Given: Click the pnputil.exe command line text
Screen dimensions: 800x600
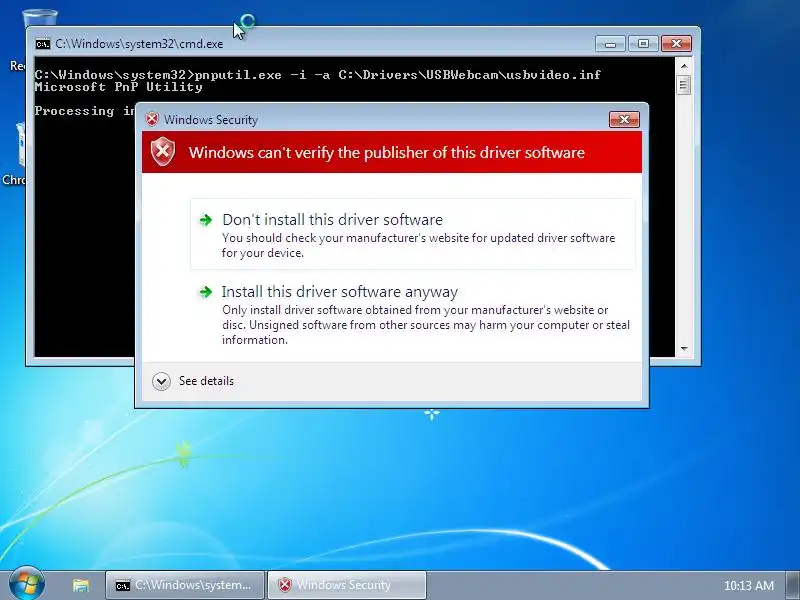Looking at the screenshot, I should tap(318, 75).
